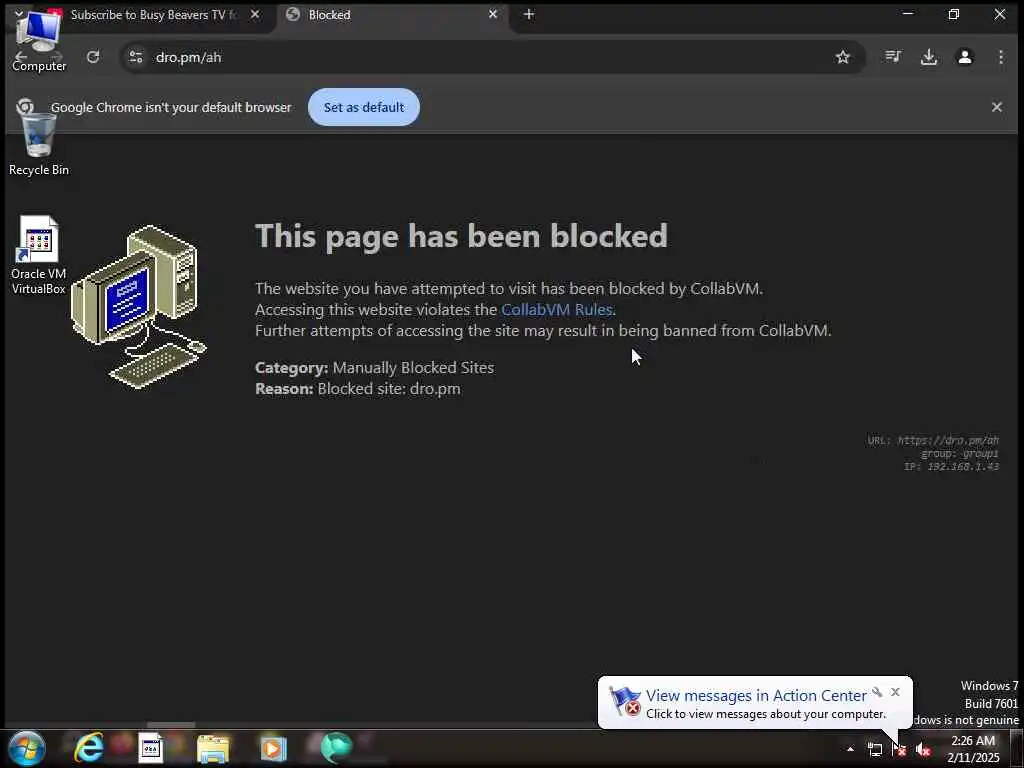Open the document program icon on taskbar
The width and height of the screenshot is (1024, 768).
tap(151, 748)
